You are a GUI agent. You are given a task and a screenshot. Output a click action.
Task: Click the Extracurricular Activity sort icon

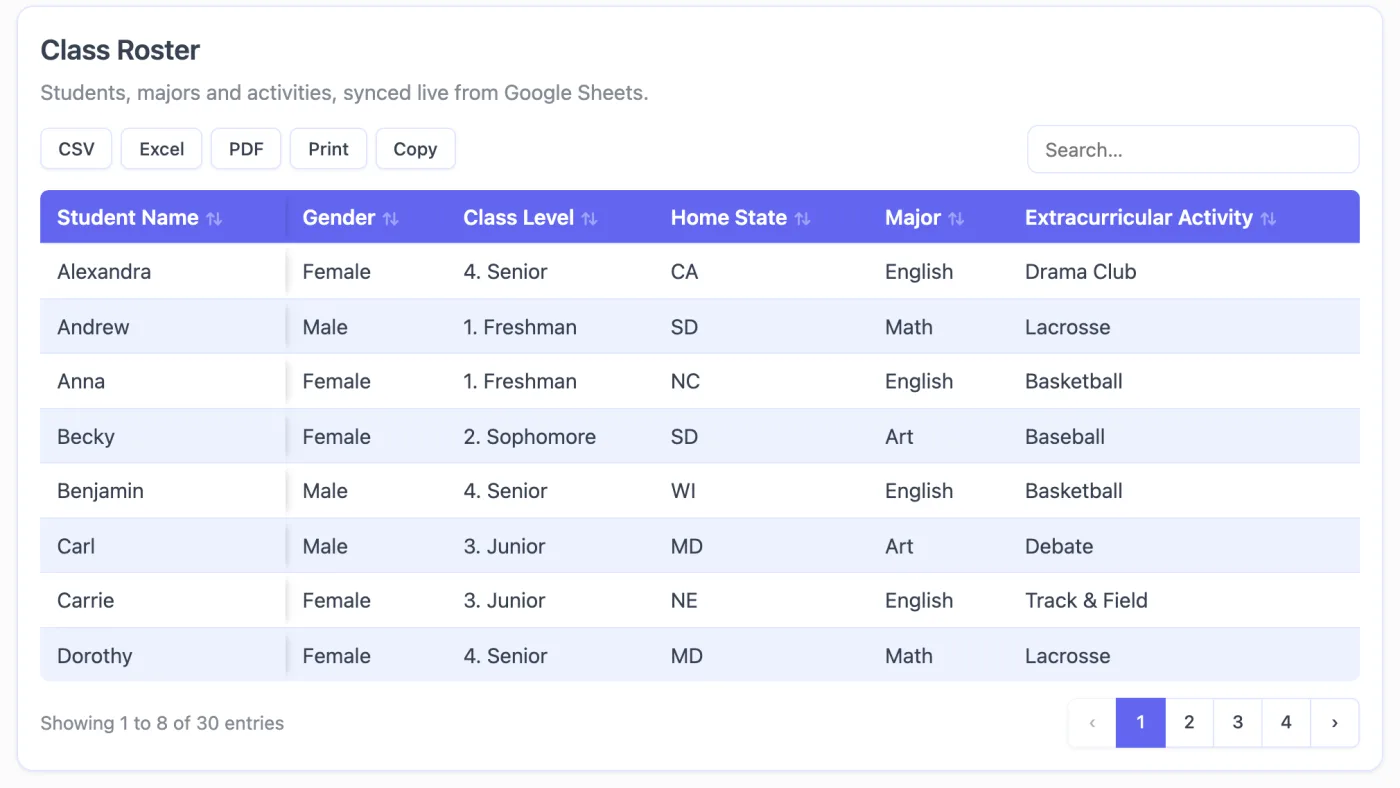[1268, 218]
